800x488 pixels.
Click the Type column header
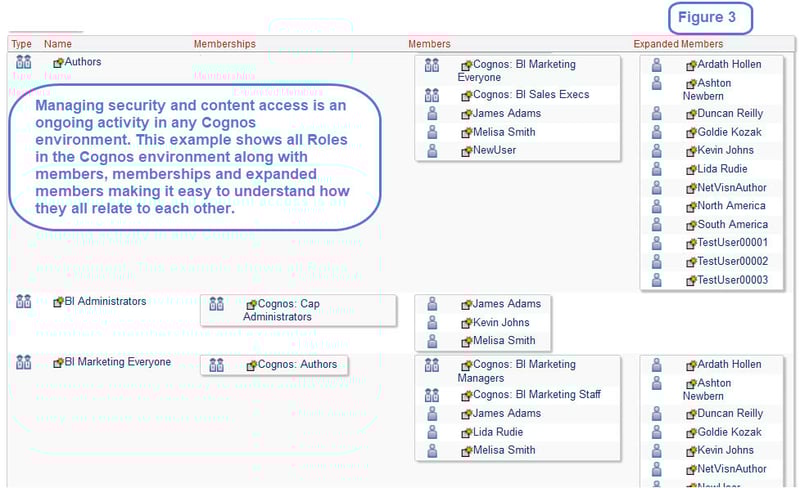21,44
